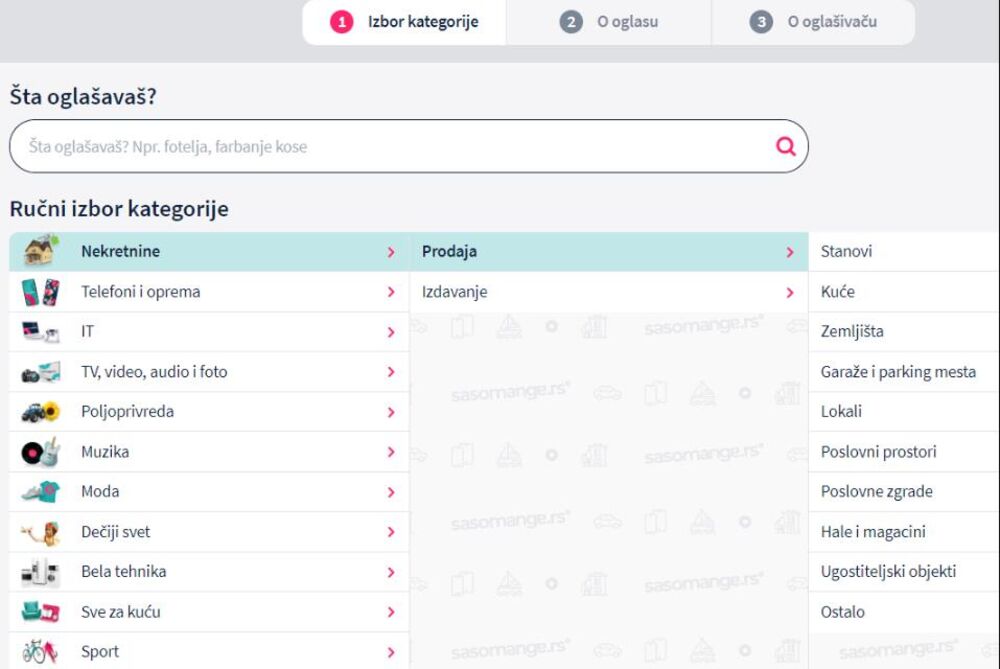This screenshot has width=1000, height=669.
Task: Open the Sve za kuću category
Action: coord(121,612)
